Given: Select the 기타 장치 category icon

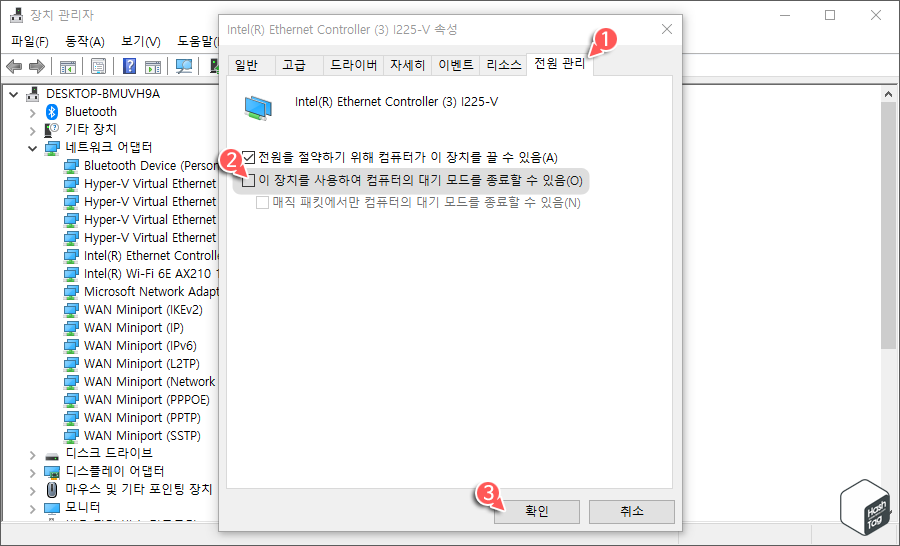Looking at the screenshot, I should pyautogui.click(x=52, y=130).
